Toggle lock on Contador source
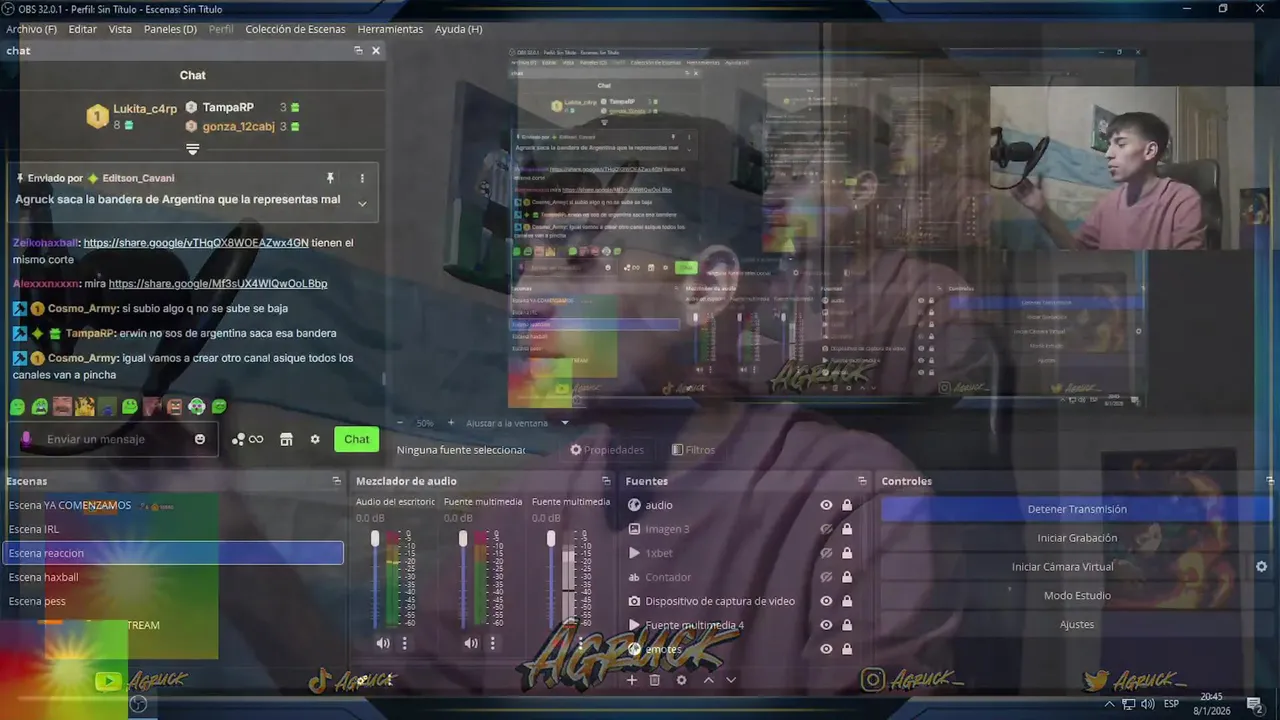The height and width of the screenshot is (720, 1280). (847, 577)
